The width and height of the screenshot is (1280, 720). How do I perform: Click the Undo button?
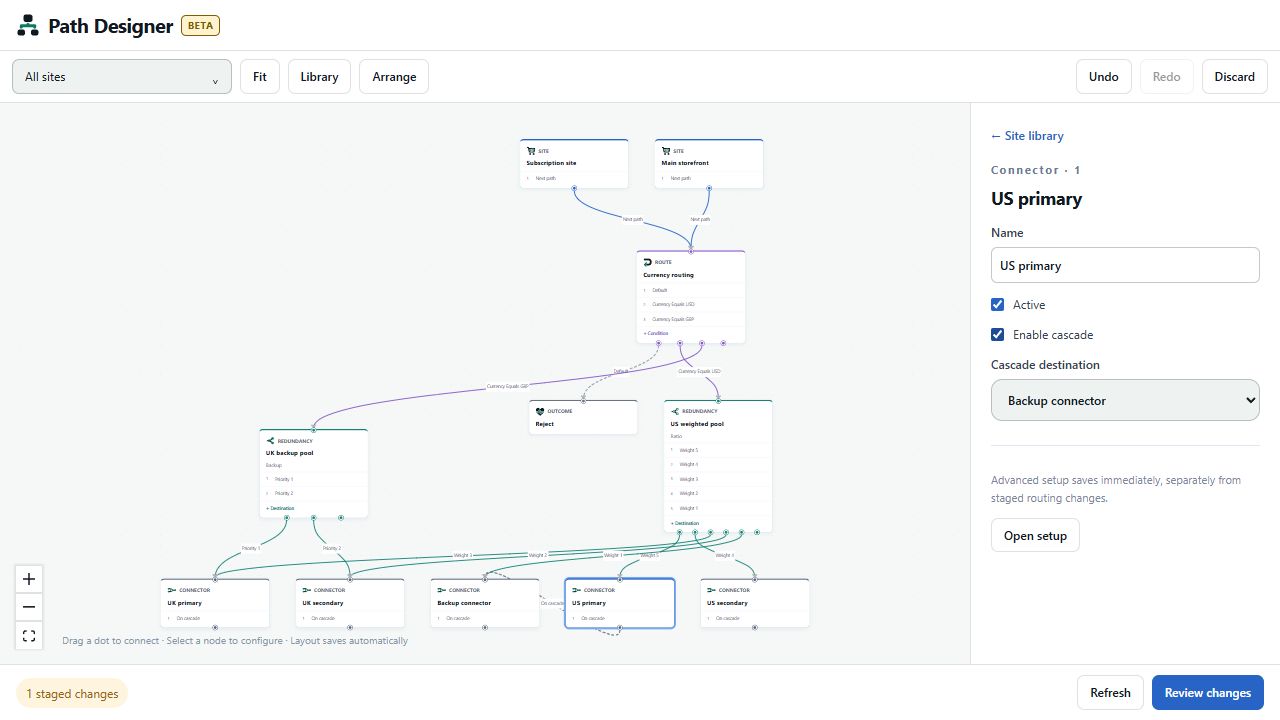pyautogui.click(x=1104, y=77)
